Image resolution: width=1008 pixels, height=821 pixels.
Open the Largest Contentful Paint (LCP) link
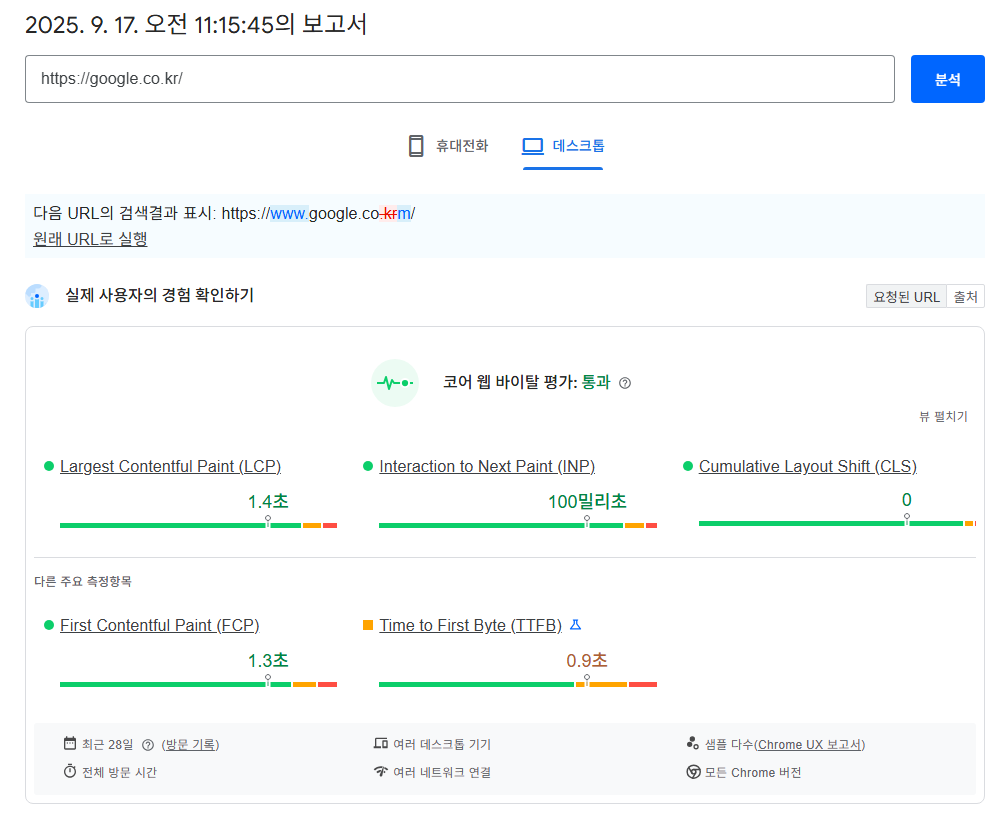point(170,466)
